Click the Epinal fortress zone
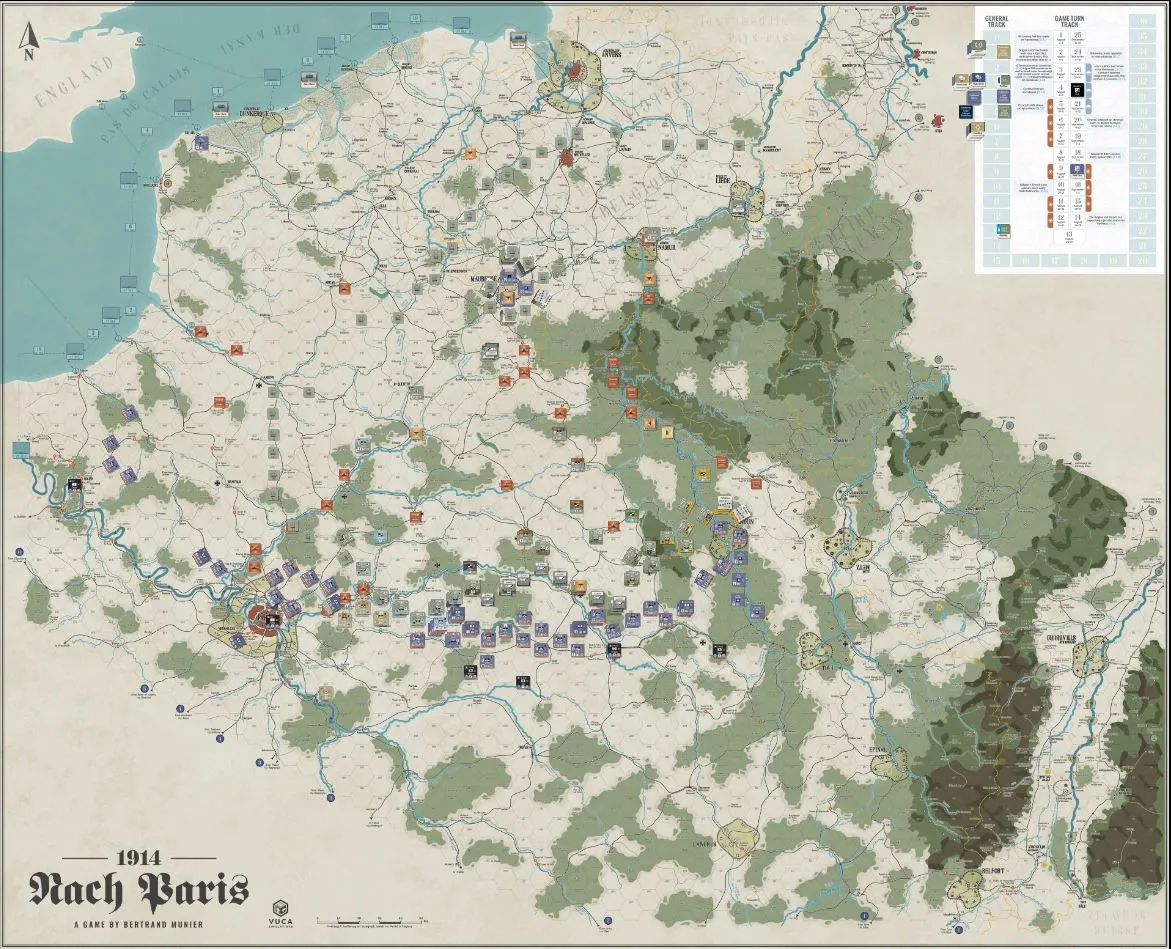The width and height of the screenshot is (1171, 949). (889, 765)
